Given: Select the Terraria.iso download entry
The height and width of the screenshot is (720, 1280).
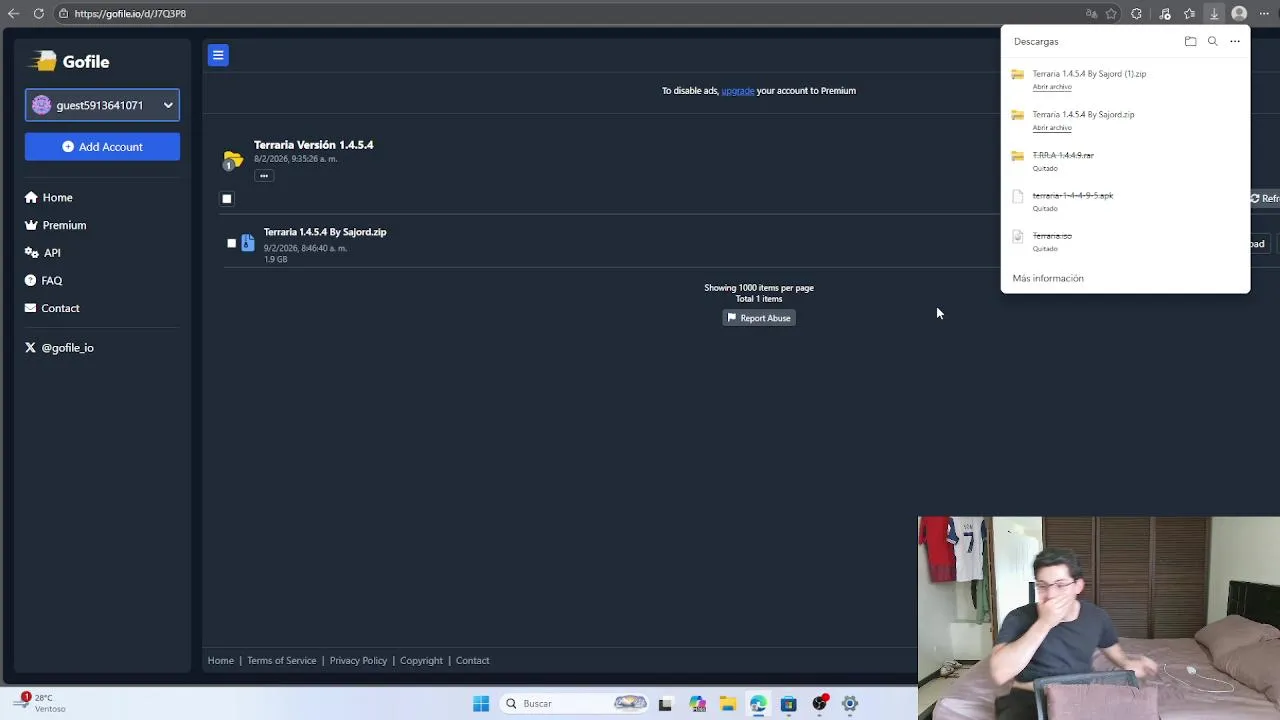Looking at the screenshot, I should [x=1125, y=241].
